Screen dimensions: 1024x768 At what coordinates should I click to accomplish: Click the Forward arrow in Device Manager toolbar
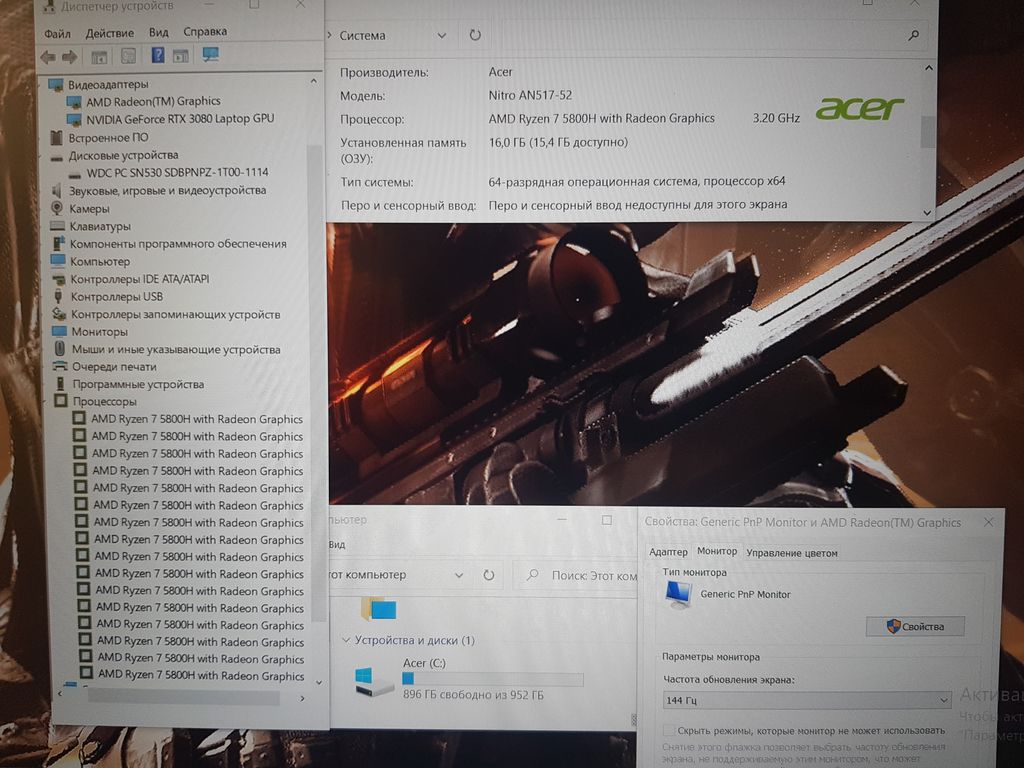pos(69,57)
